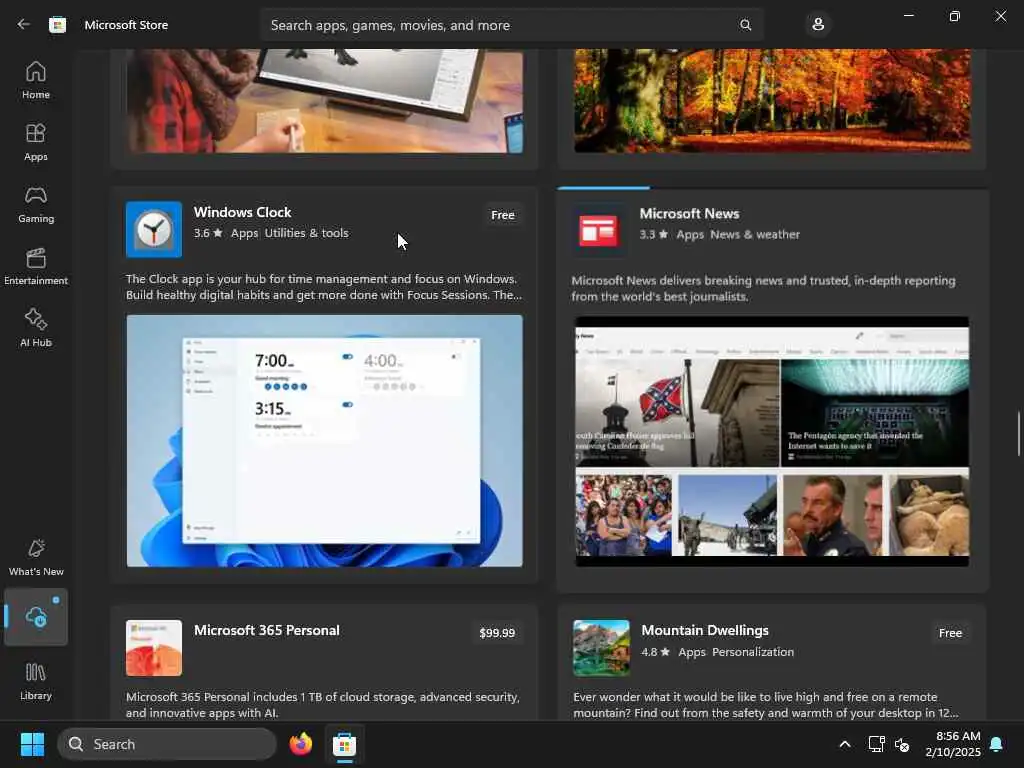Open the network status tray icon
This screenshot has height=768, width=1024.
(876, 744)
